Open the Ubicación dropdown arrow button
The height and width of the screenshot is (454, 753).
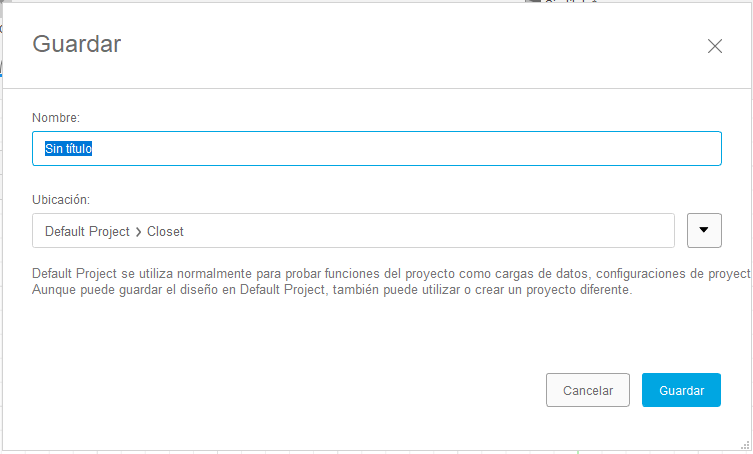click(705, 230)
